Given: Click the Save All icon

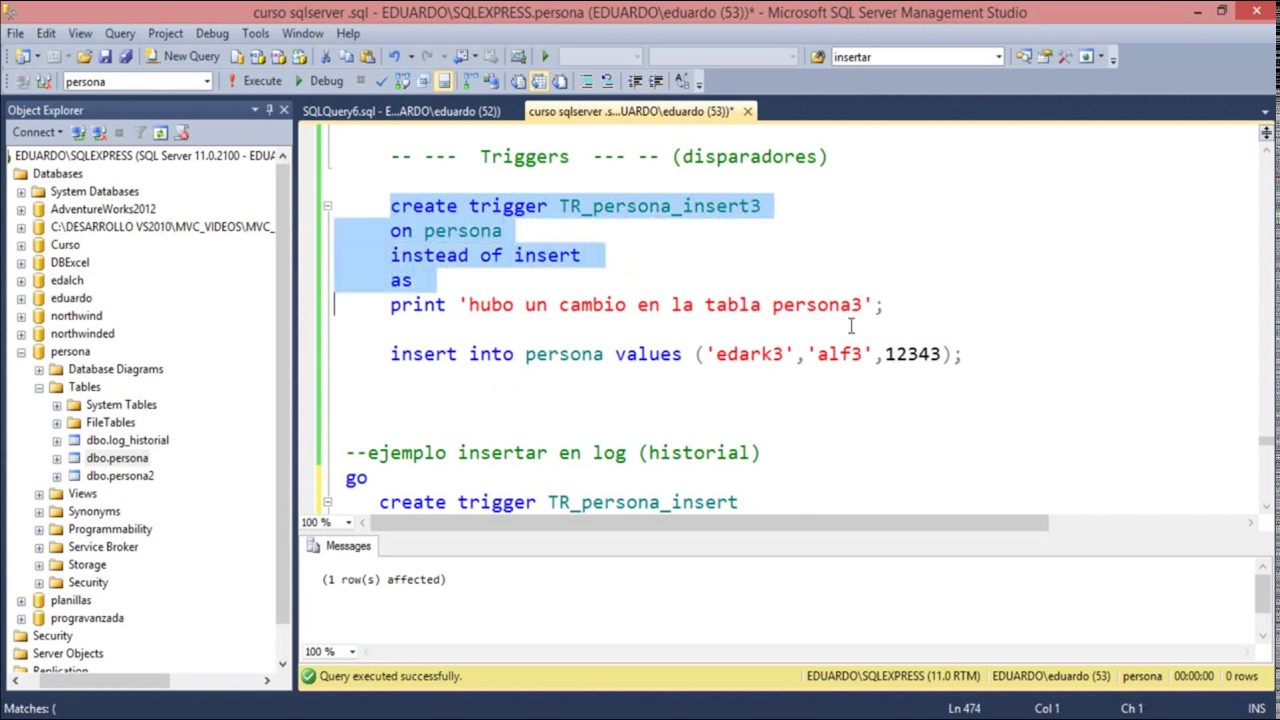Looking at the screenshot, I should pyautogui.click(x=126, y=57).
